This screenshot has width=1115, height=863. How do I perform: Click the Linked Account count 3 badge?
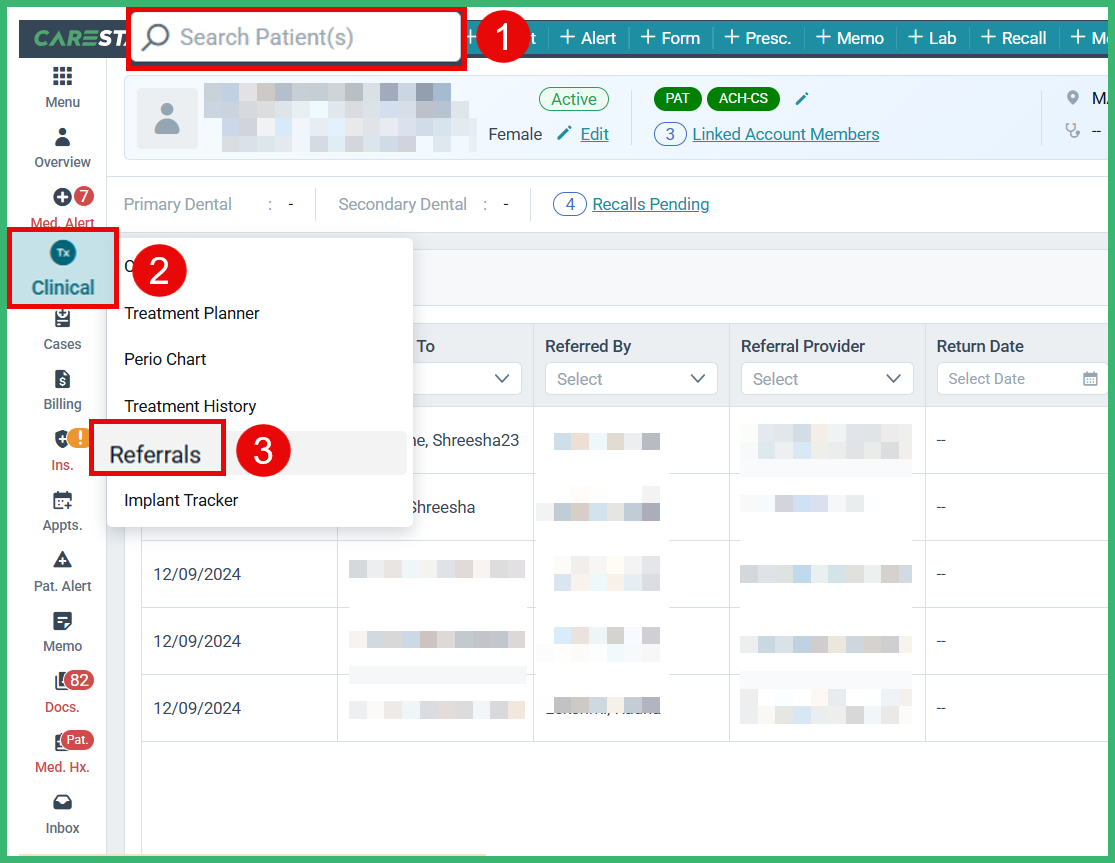click(x=670, y=134)
